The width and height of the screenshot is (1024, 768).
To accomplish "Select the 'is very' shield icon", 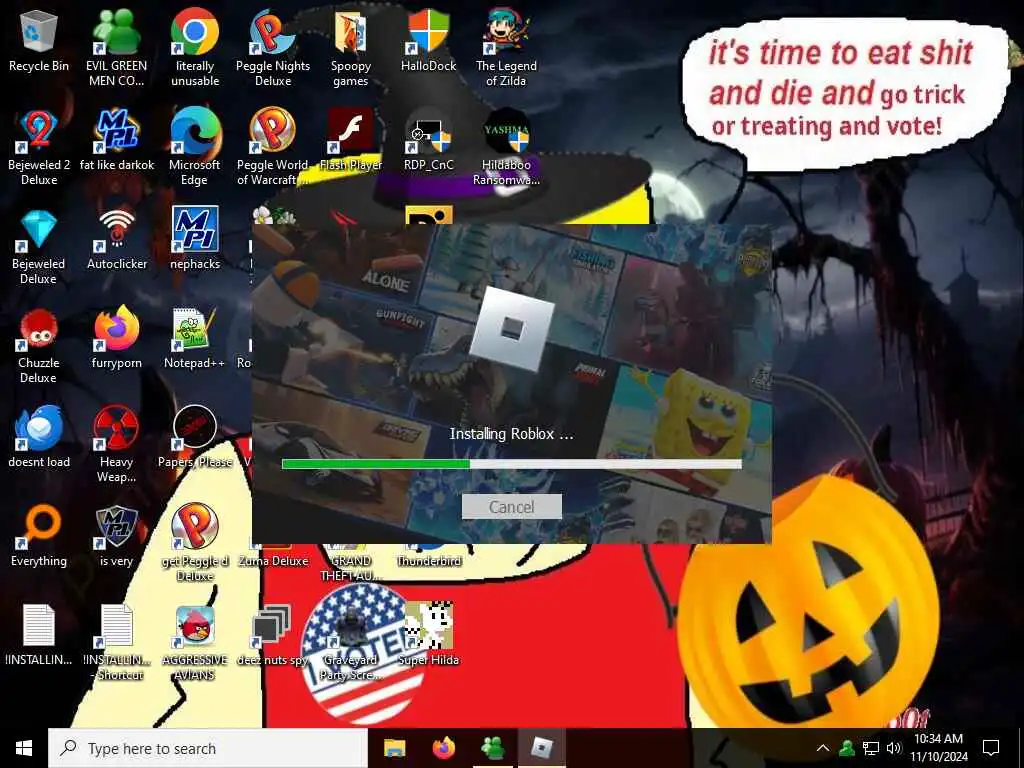I will click(x=116, y=536).
